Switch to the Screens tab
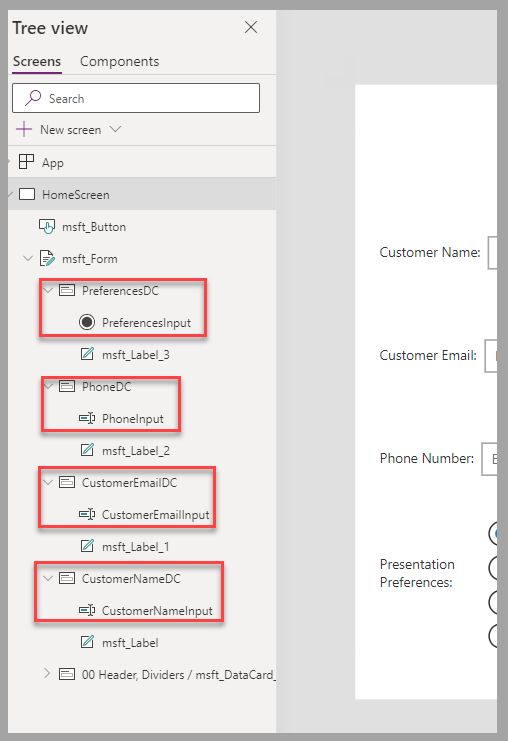 pyautogui.click(x=37, y=61)
